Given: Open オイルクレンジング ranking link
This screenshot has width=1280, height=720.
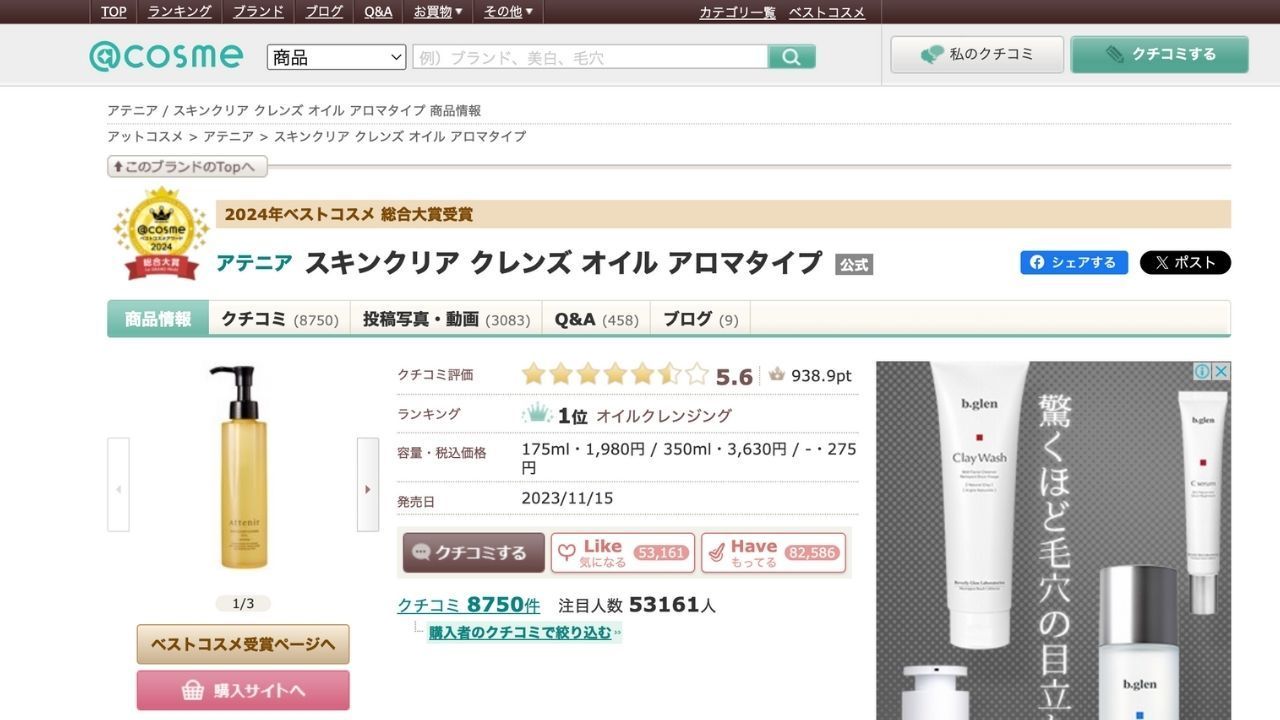Looking at the screenshot, I should 664,416.
